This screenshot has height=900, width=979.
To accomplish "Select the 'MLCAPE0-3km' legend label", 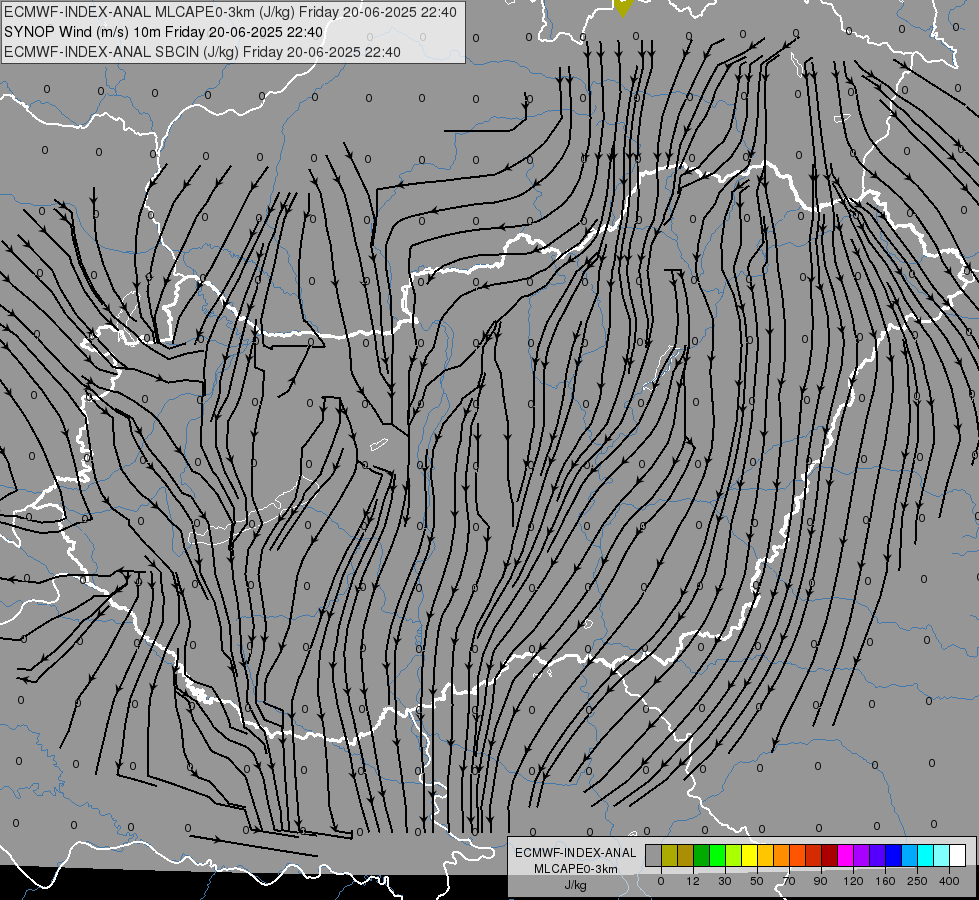I will point(575,869).
